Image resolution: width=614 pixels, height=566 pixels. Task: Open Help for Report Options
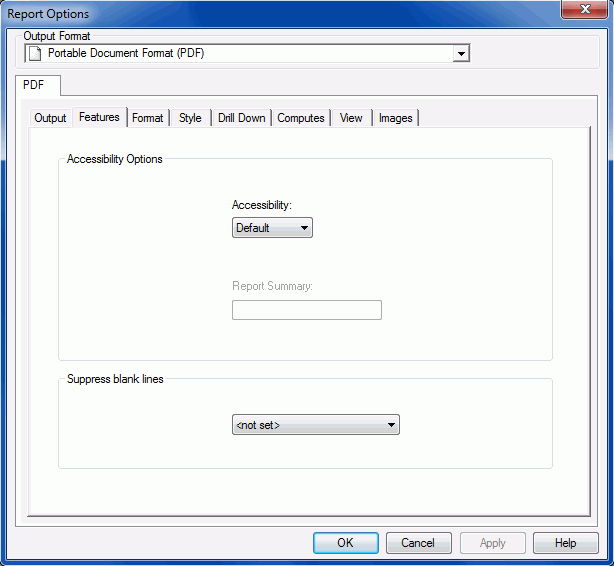tap(566, 543)
